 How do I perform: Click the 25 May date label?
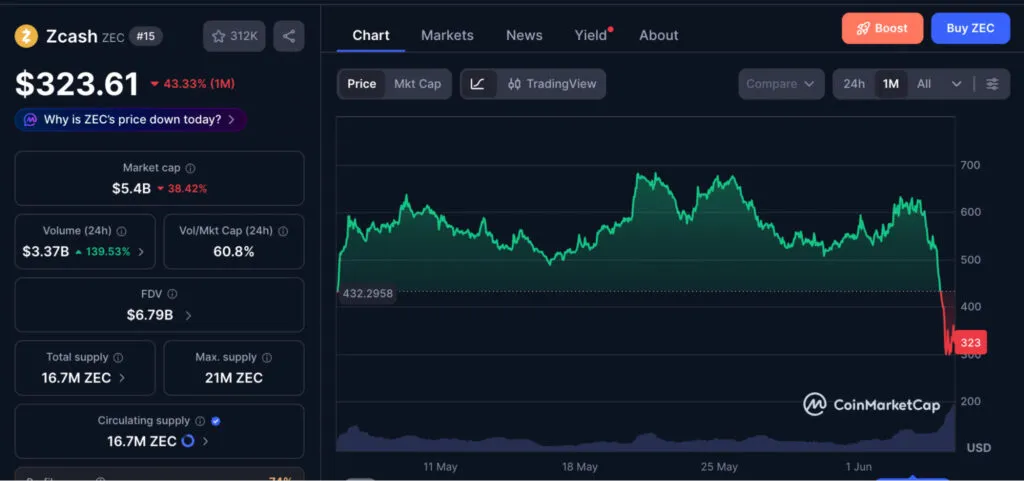click(718, 467)
